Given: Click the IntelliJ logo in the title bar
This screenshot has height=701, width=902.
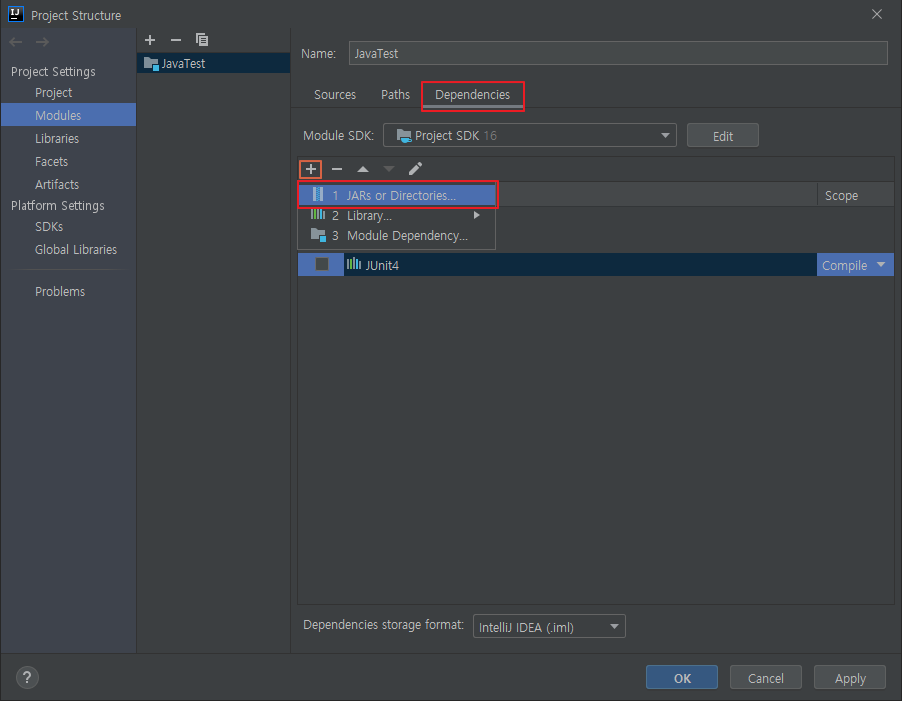Looking at the screenshot, I should [x=16, y=14].
